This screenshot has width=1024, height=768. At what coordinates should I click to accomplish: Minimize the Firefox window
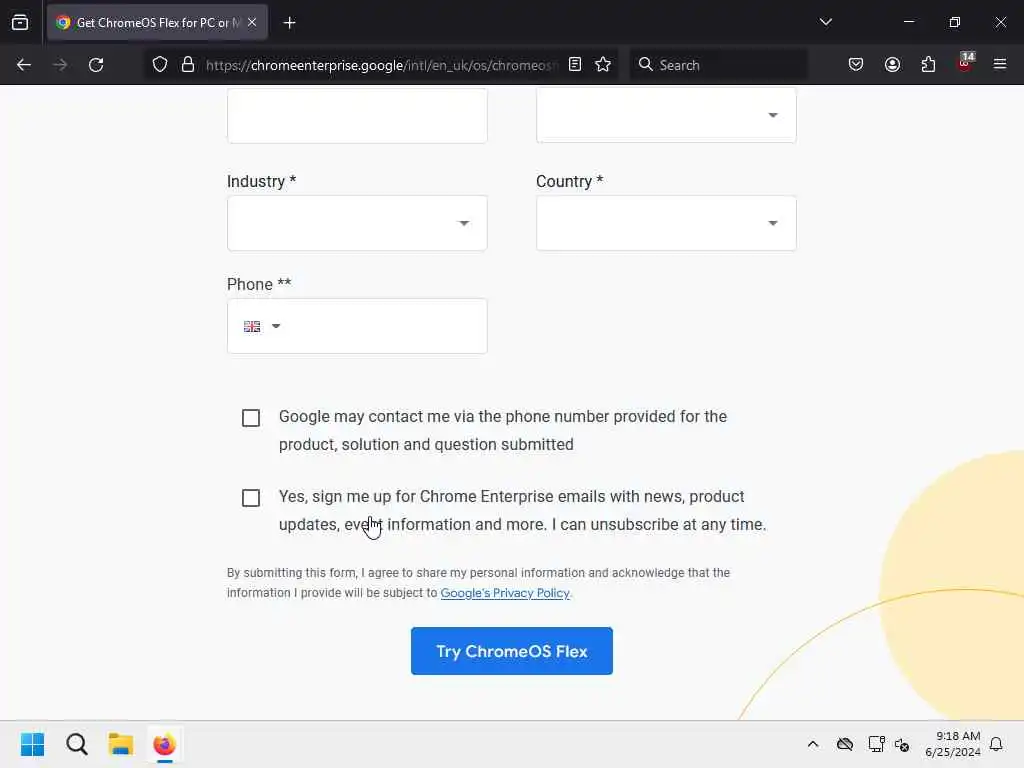[908, 22]
